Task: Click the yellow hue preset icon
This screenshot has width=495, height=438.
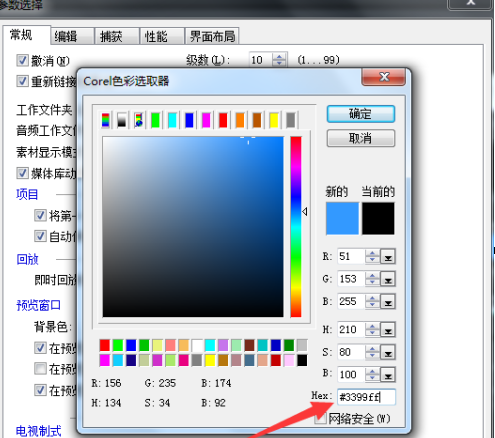Action: [x=274, y=120]
